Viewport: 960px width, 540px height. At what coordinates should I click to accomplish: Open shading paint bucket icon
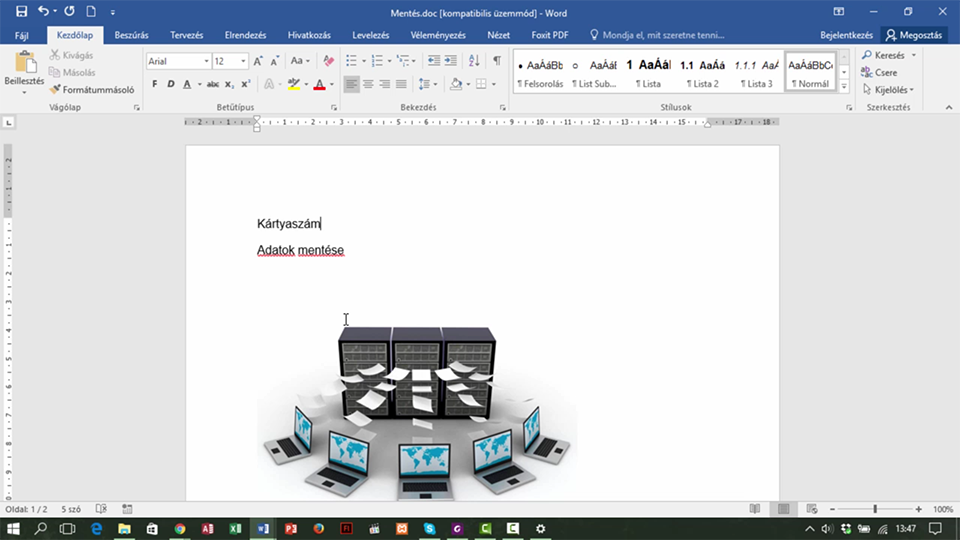[x=456, y=84]
